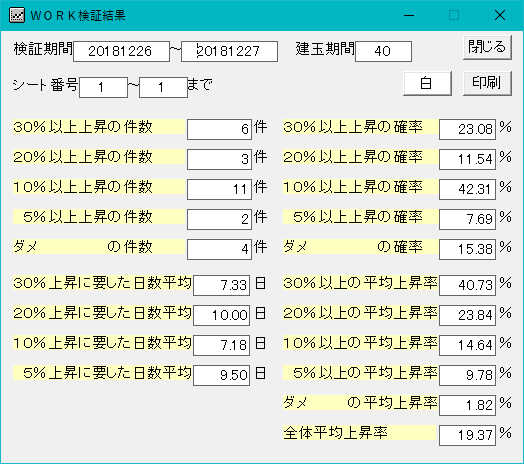Click the 10%以上上昇の件数 label
Viewport: 524px width, 464px height.
point(99,187)
